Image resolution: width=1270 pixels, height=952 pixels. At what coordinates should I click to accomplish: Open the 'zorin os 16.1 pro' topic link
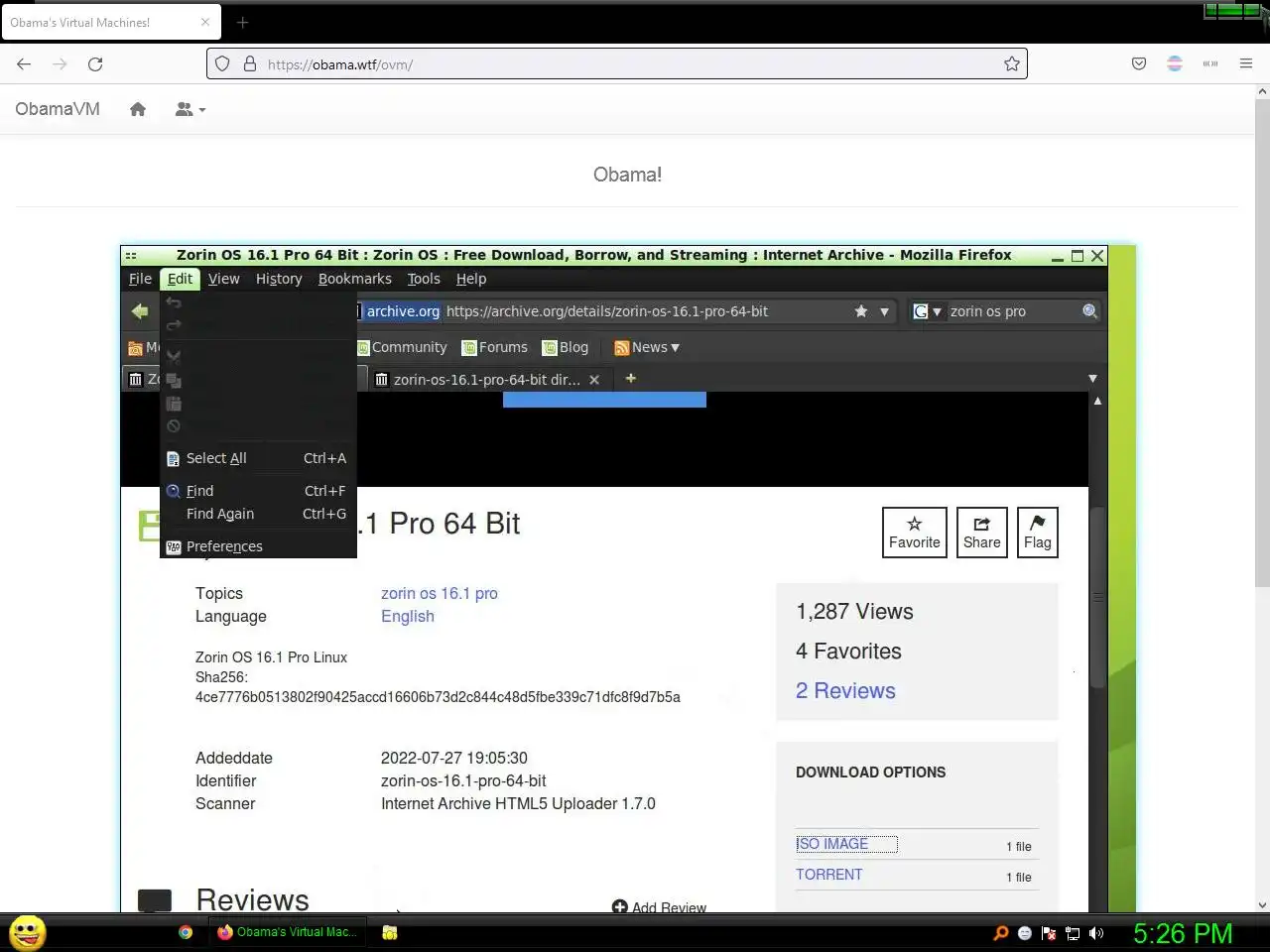click(x=440, y=593)
